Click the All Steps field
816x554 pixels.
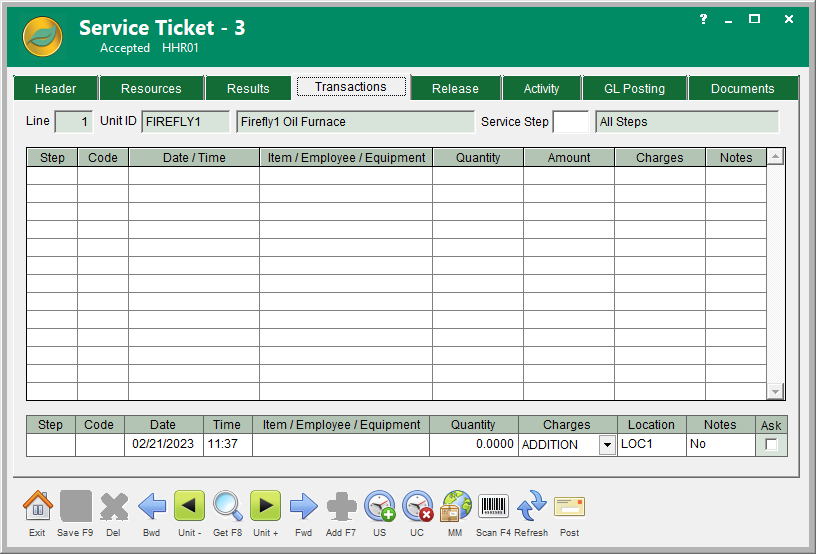tap(687, 122)
